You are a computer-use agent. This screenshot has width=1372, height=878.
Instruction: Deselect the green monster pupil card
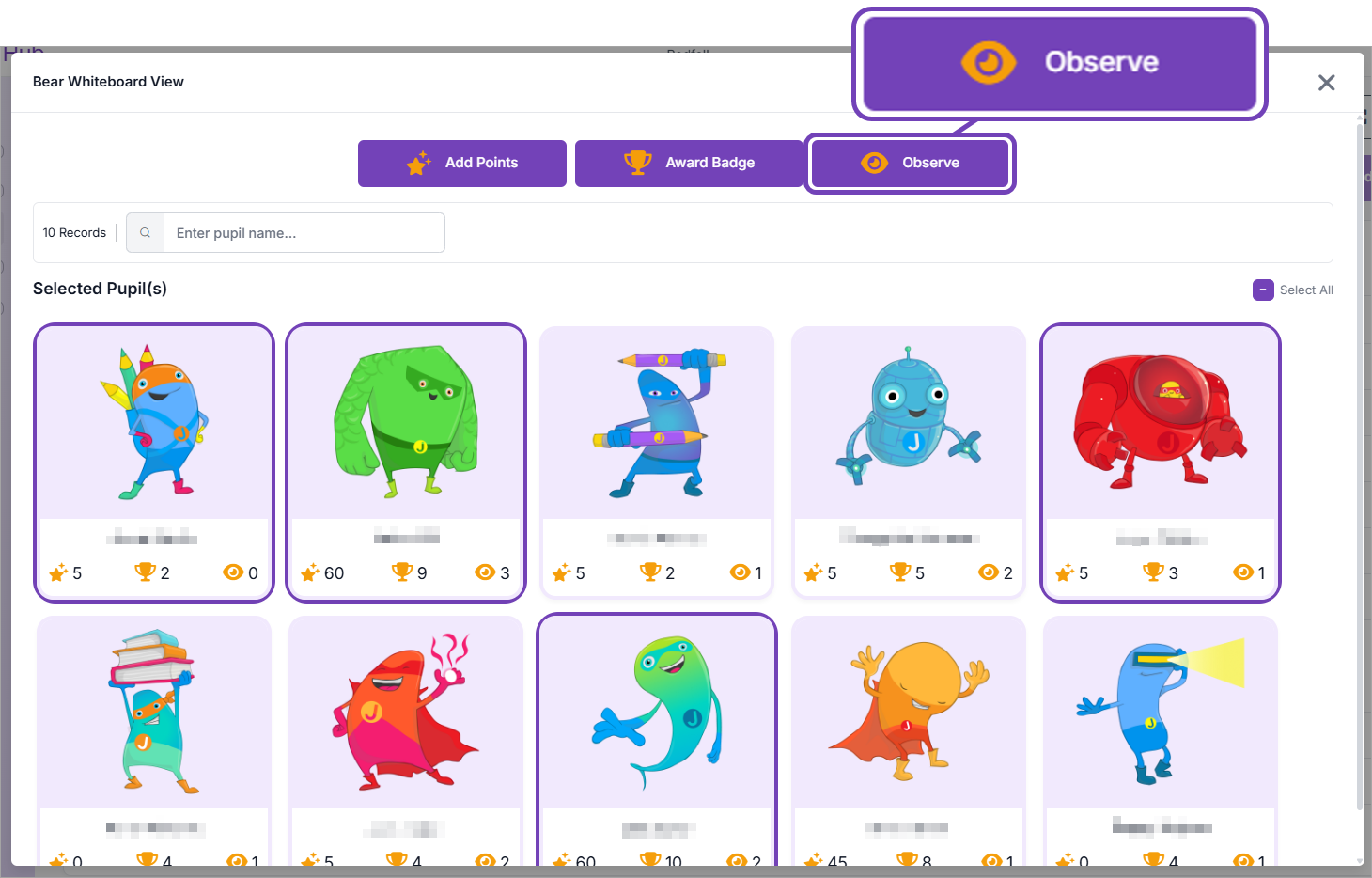pos(406,463)
